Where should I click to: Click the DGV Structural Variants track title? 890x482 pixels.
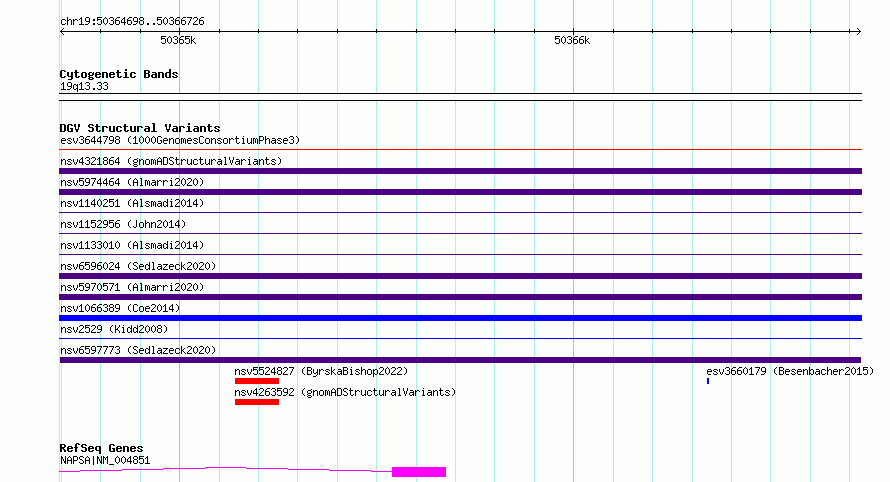(140, 128)
